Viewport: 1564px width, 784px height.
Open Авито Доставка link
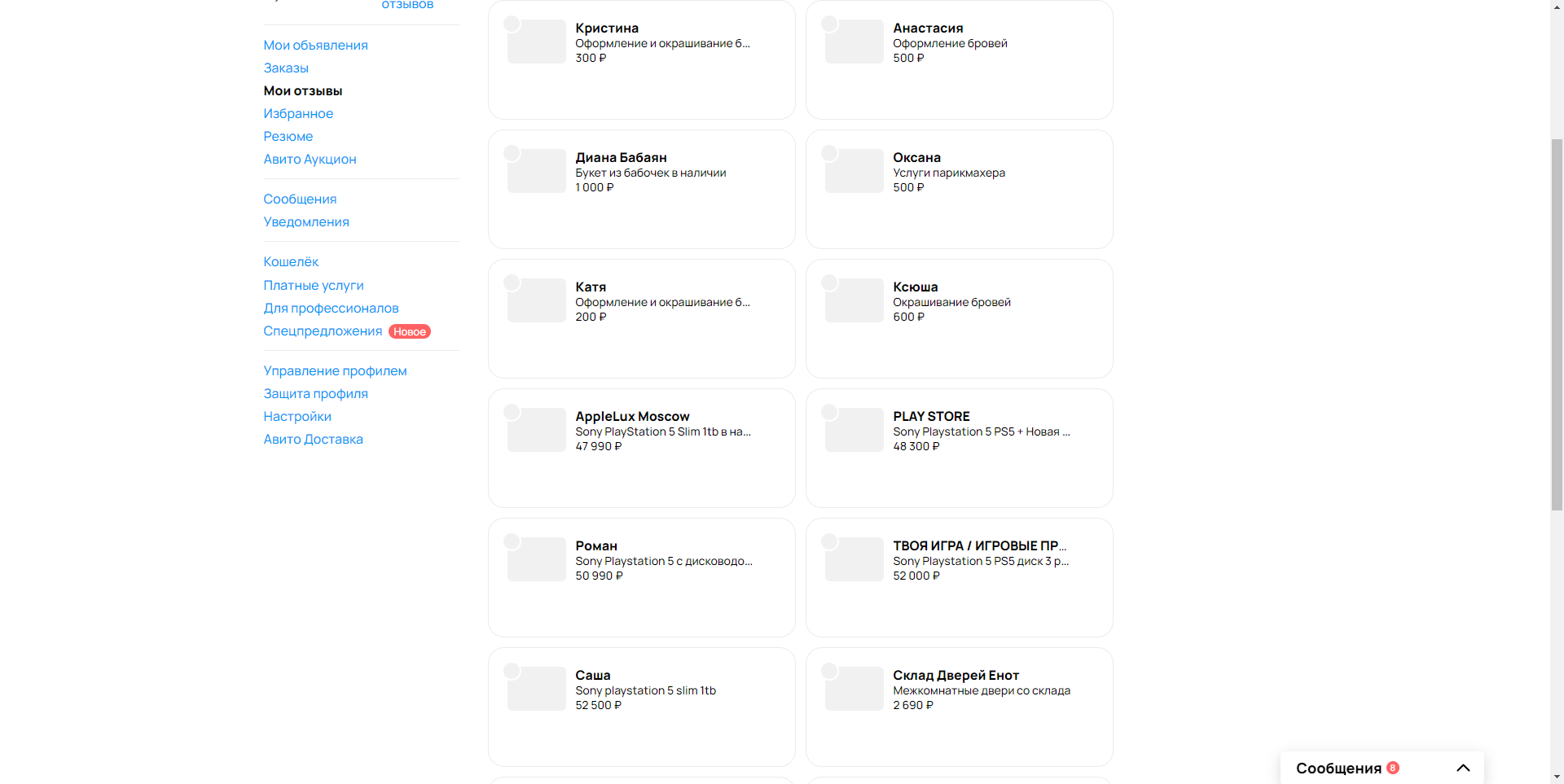coord(313,439)
